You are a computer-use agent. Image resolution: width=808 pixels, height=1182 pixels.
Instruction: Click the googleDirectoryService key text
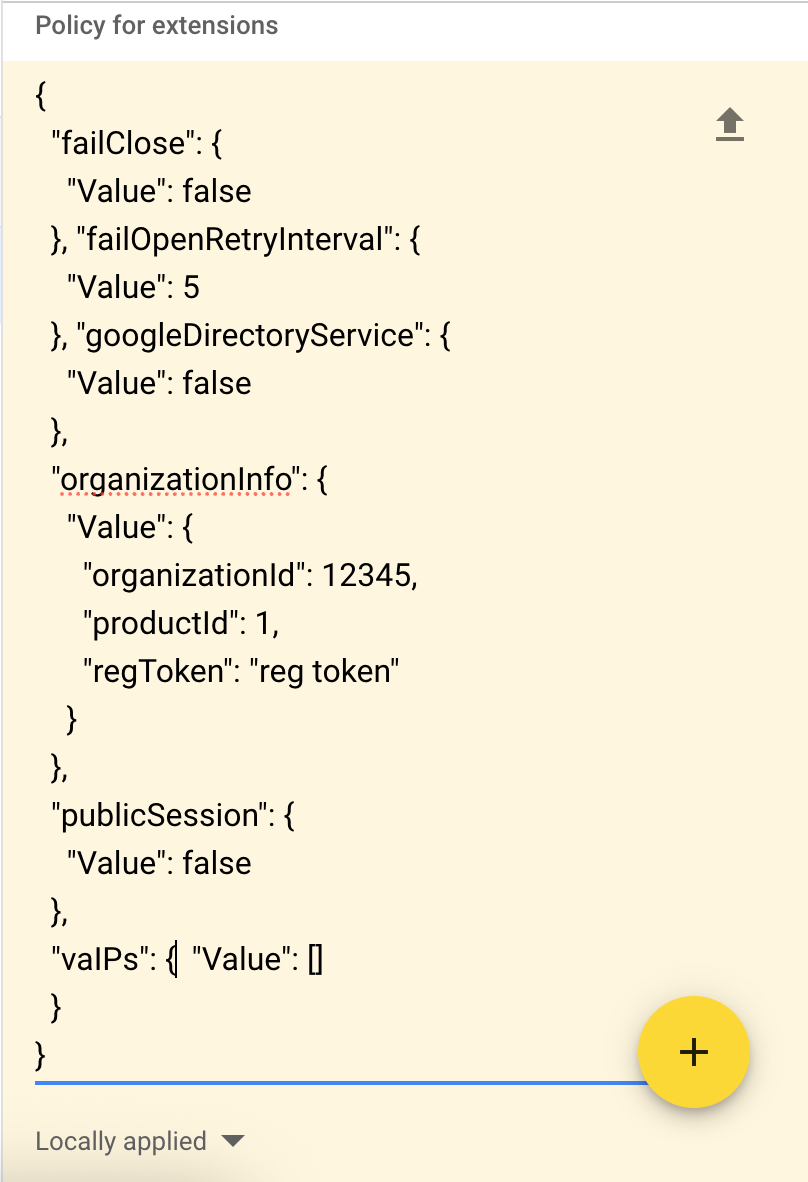(250, 335)
